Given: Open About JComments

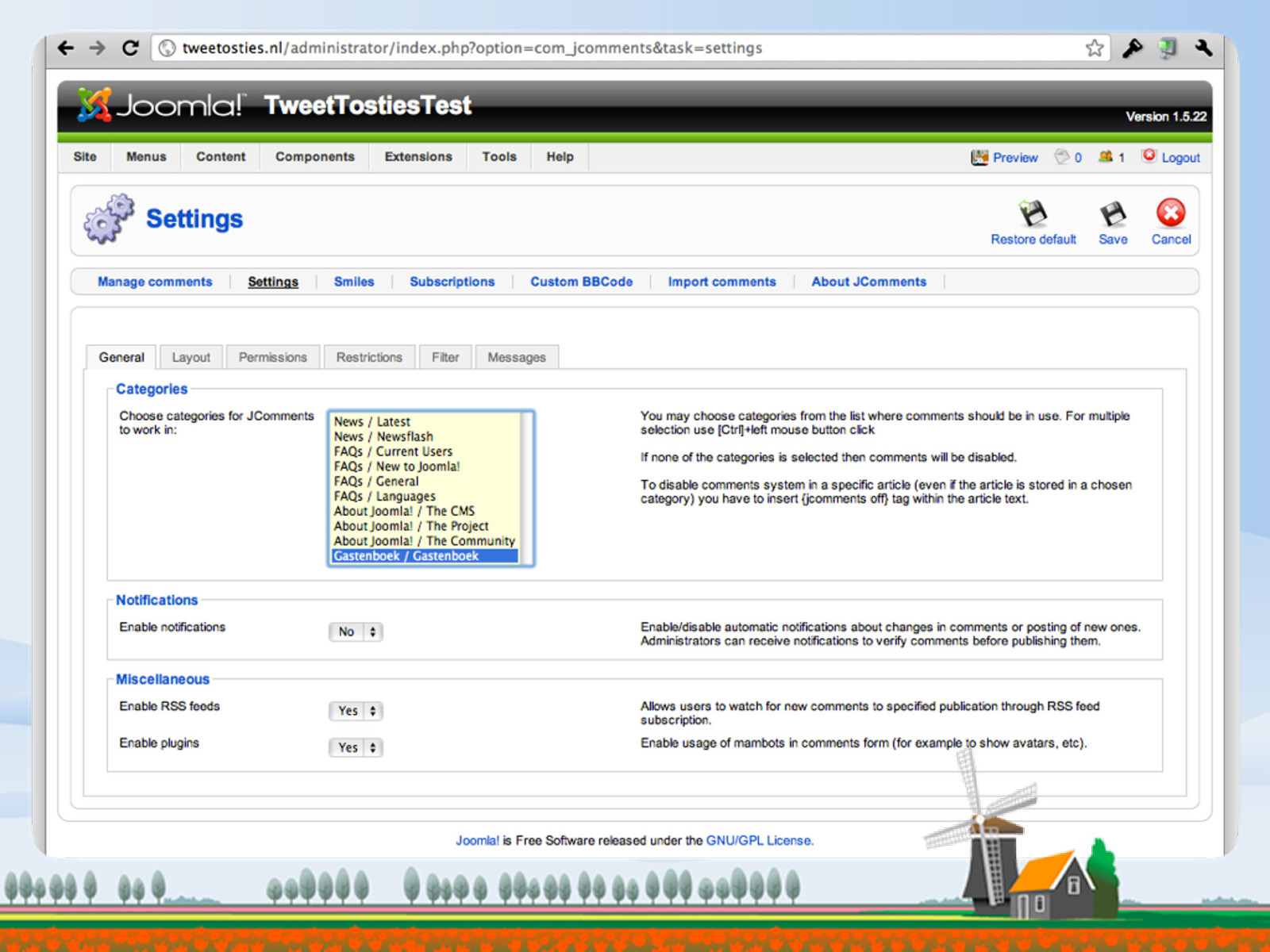Looking at the screenshot, I should (x=869, y=282).
